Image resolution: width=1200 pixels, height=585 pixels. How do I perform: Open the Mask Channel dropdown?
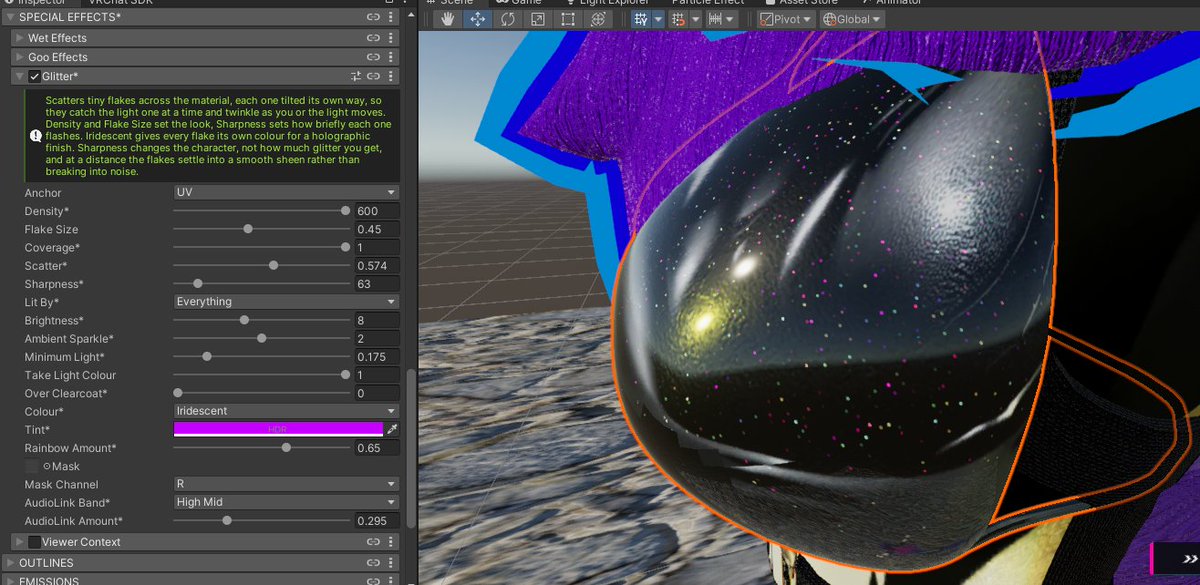[286, 484]
